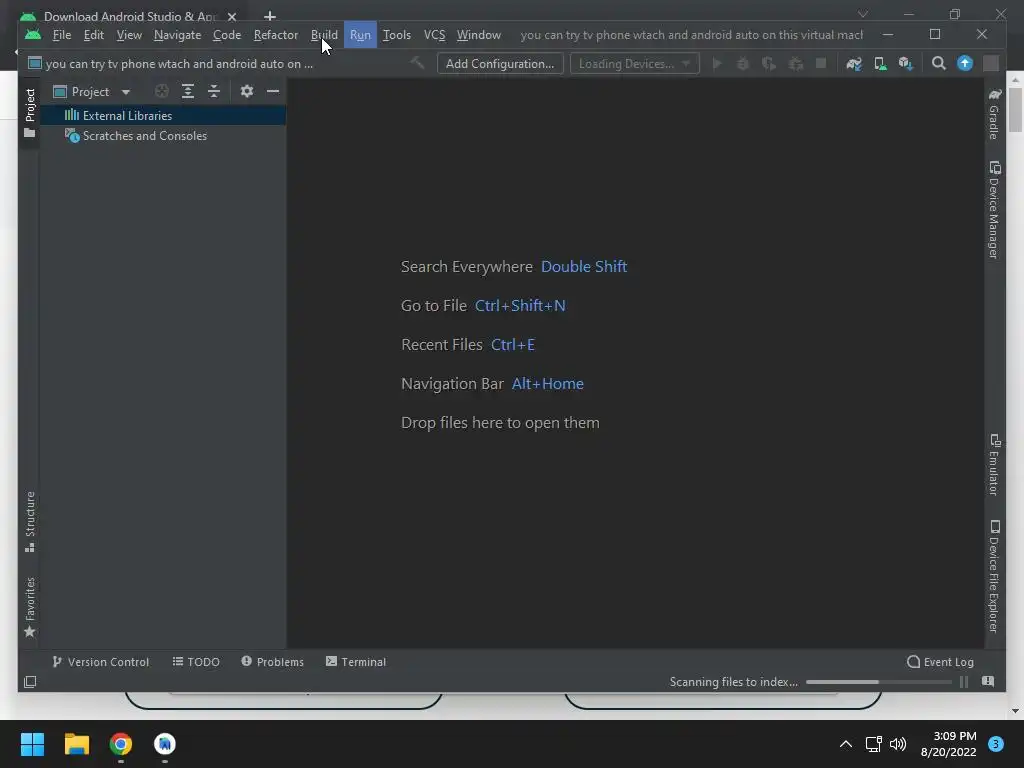Open the Window menu

(x=479, y=35)
